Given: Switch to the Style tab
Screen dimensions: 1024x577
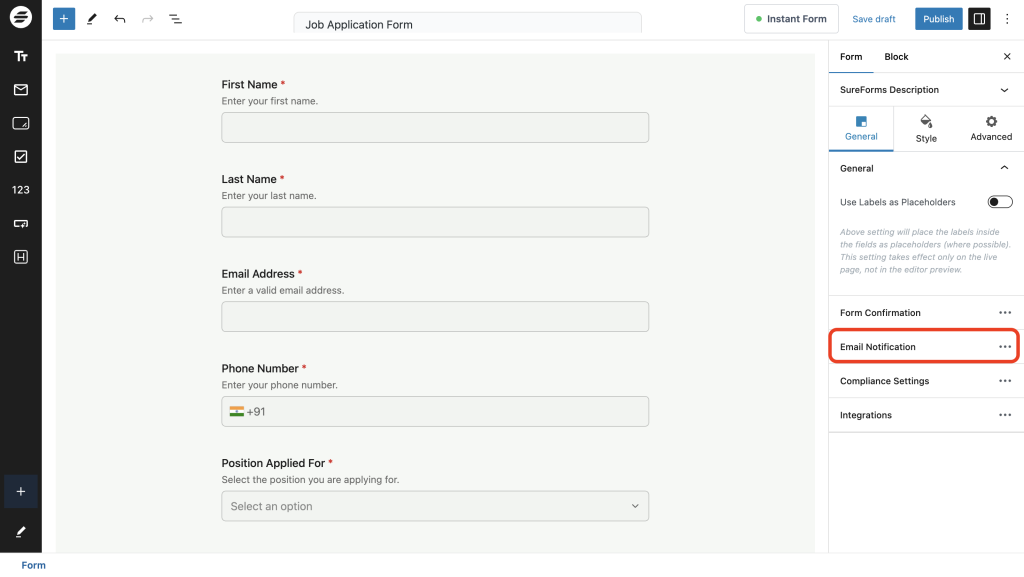Looking at the screenshot, I should coord(925,129).
